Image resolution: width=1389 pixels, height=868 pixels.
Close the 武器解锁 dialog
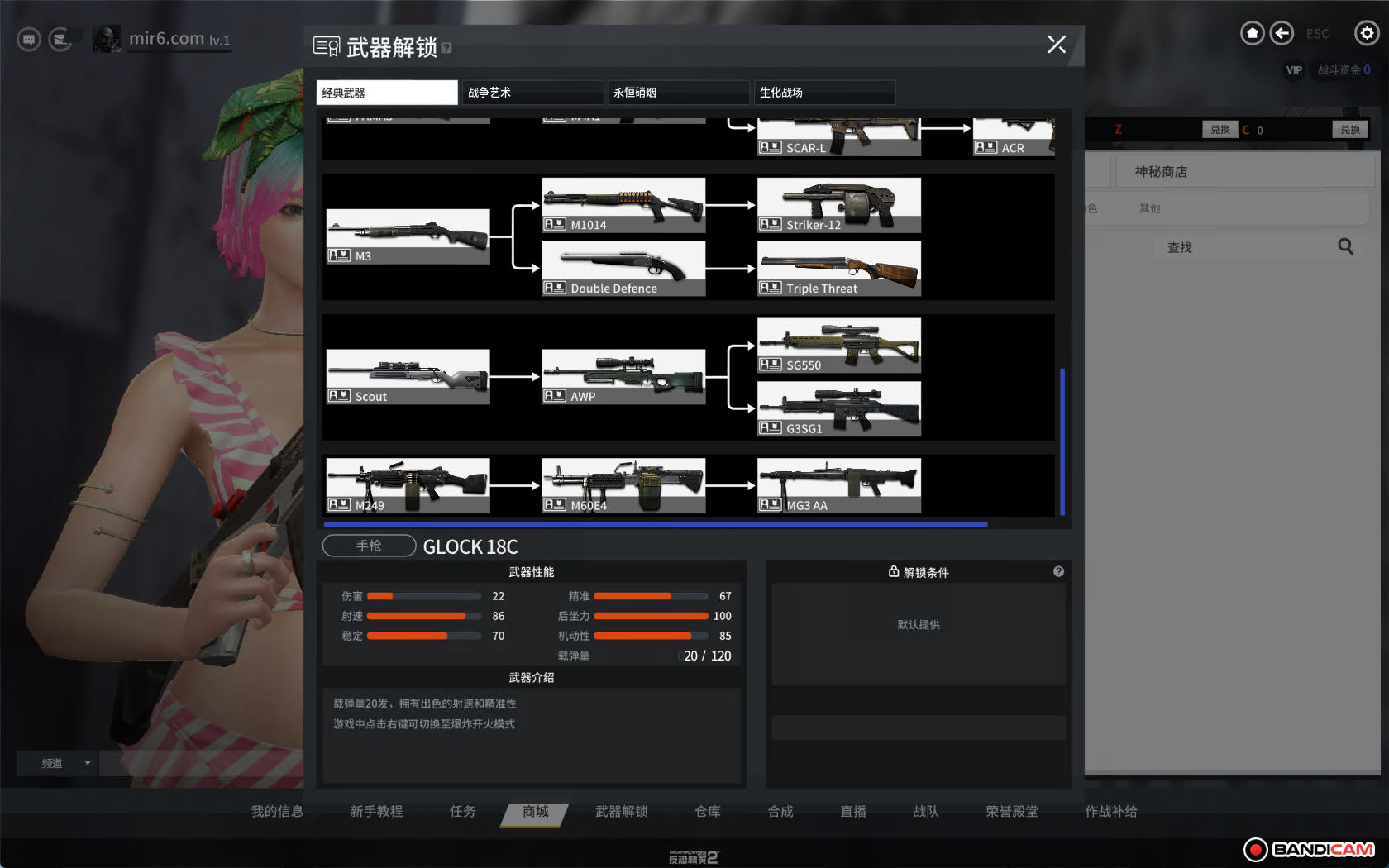[x=1056, y=45]
